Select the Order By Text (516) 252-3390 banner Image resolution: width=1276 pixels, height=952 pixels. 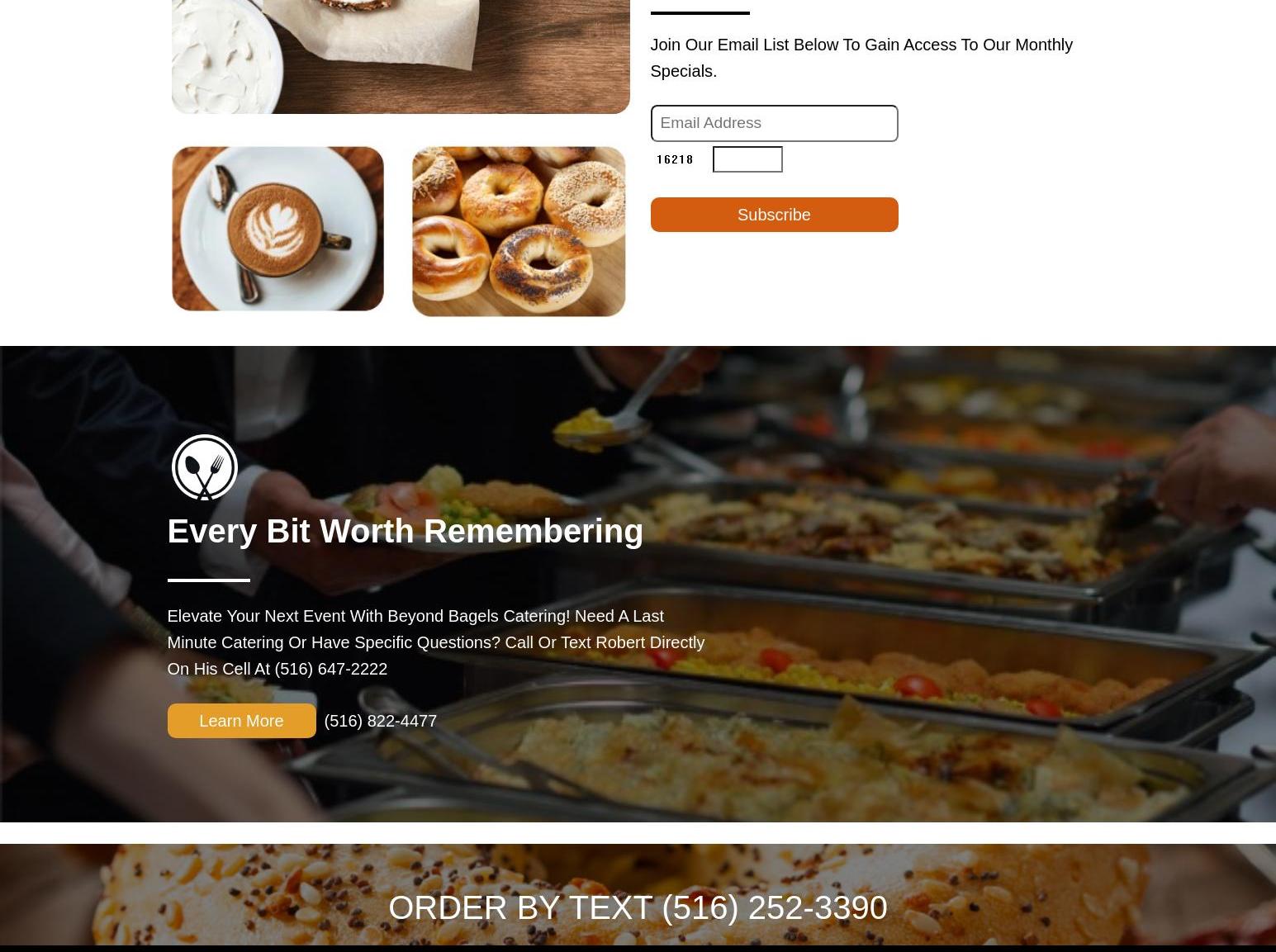[638, 907]
